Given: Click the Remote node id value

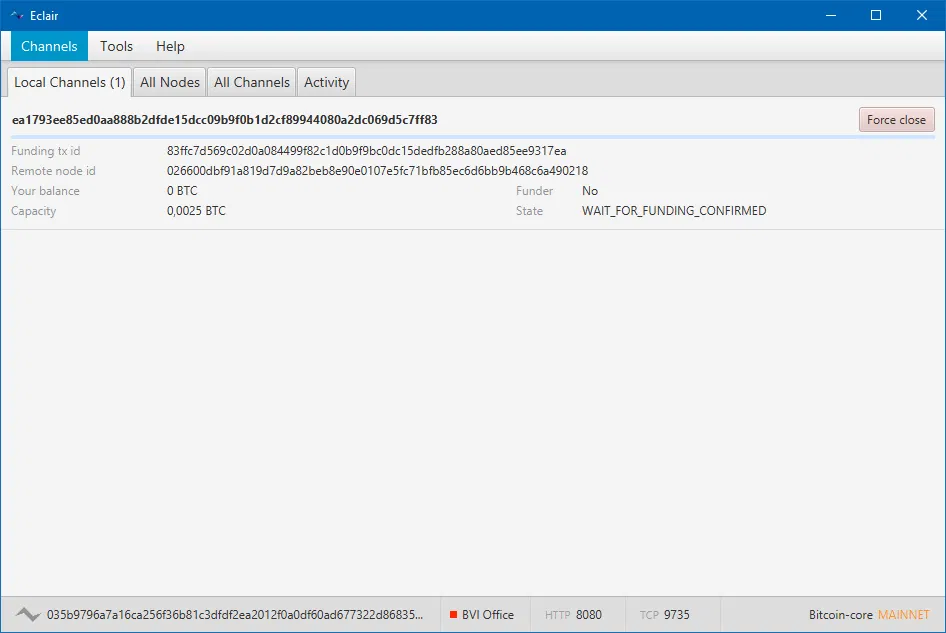Looking at the screenshot, I should [x=377, y=171].
